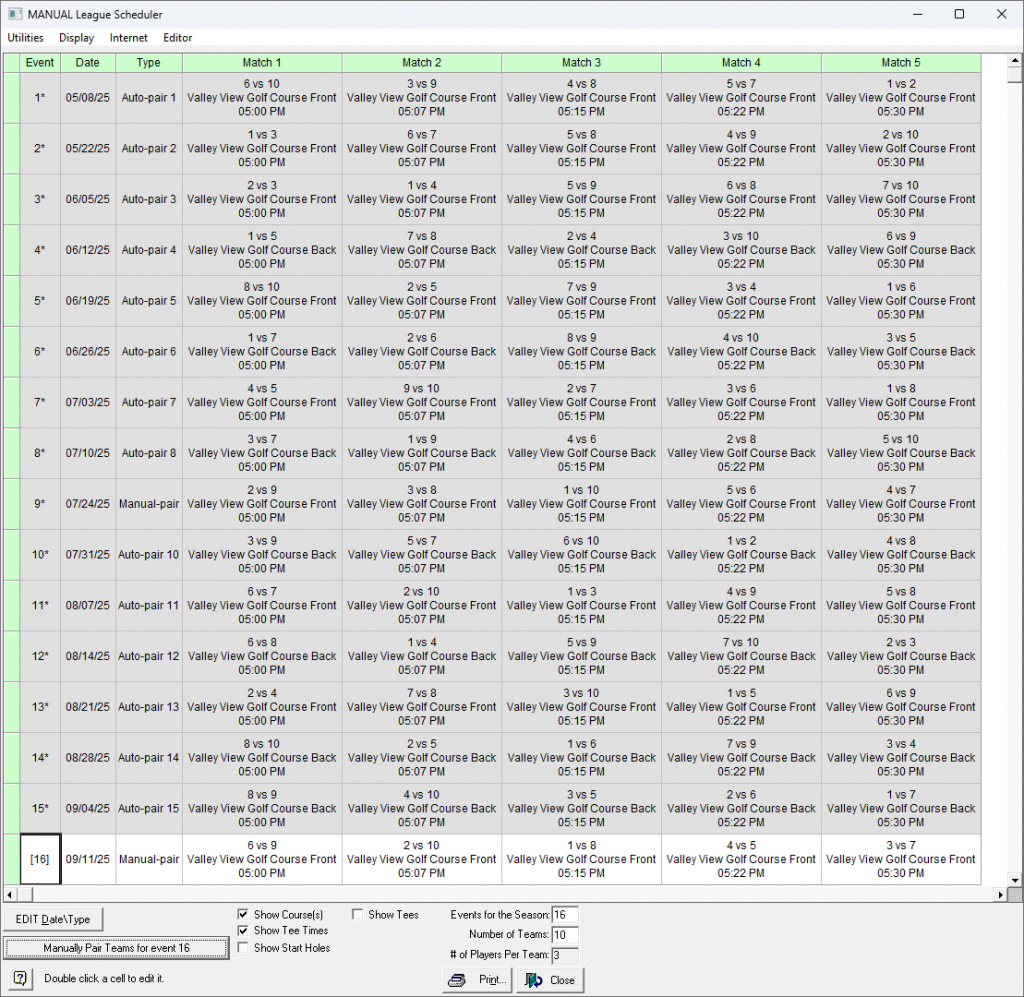Click the horizontal scrollbar left arrow
The height and width of the screenshot is (997, 1024).
pos(11,894)
